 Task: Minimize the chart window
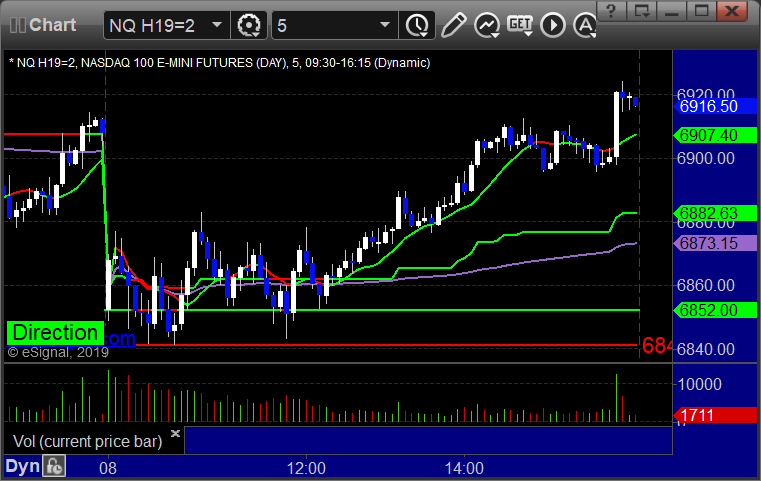[672, 11]
